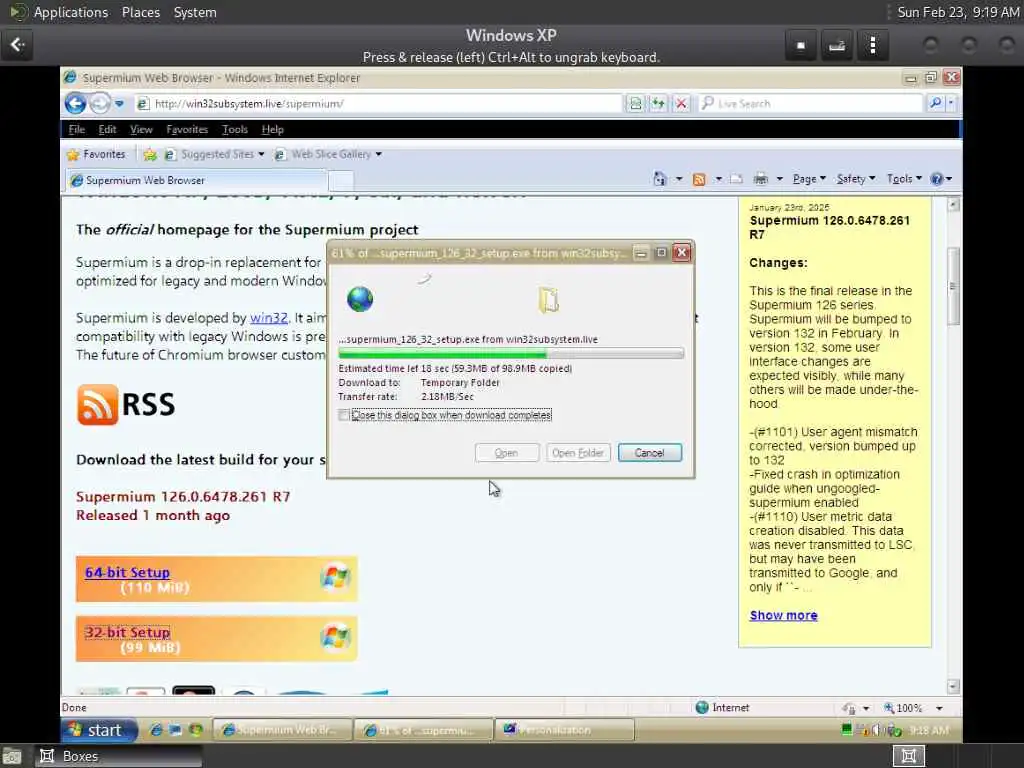
Task: Switch to the download progress taskbar button
Action: pyautogui.click(x=423, y=730)
